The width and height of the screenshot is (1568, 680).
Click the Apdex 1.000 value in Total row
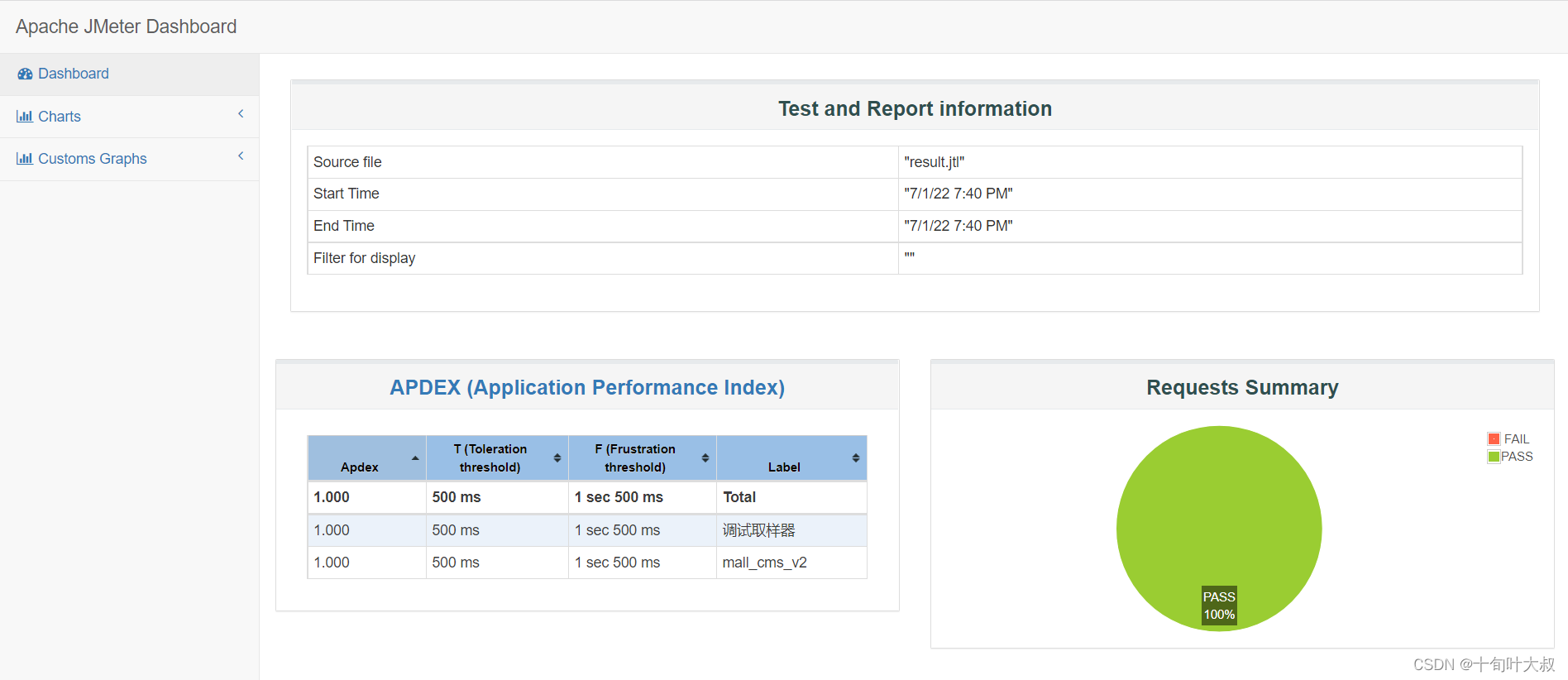(332, 497)
